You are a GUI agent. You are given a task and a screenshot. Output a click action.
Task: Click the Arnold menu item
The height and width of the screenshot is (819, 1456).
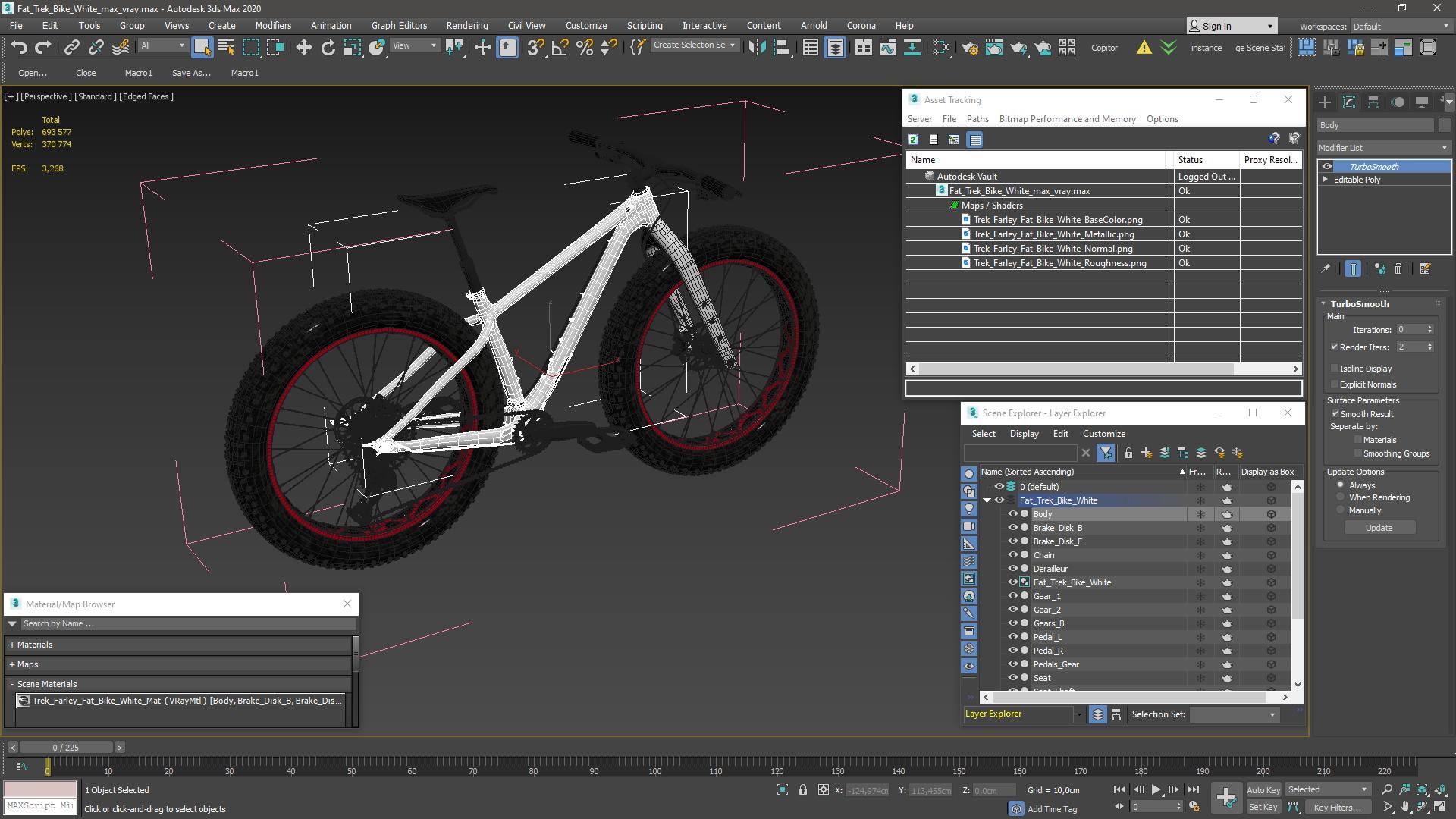point(812,25)
